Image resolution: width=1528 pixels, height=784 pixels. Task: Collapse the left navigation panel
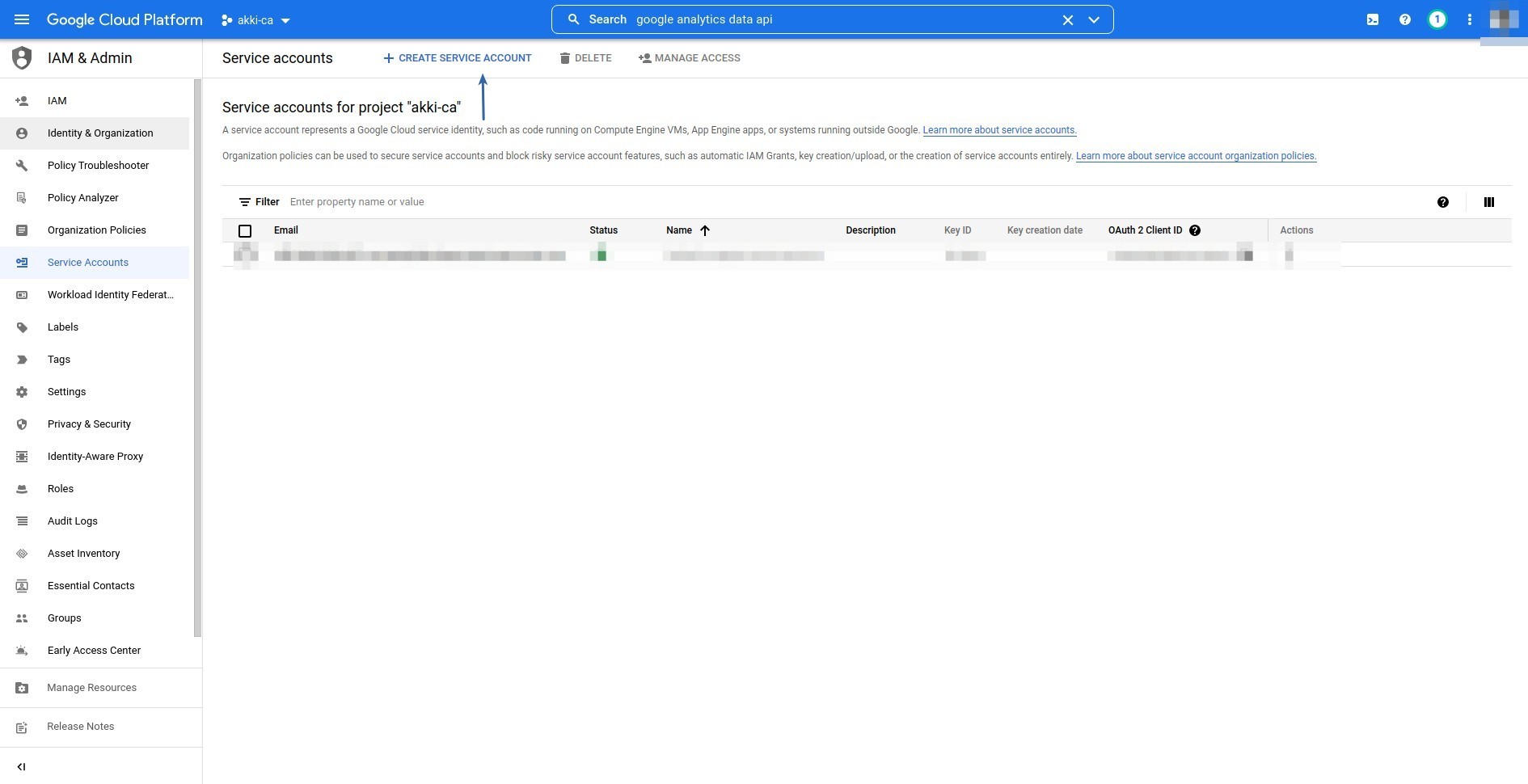(22, 766)
